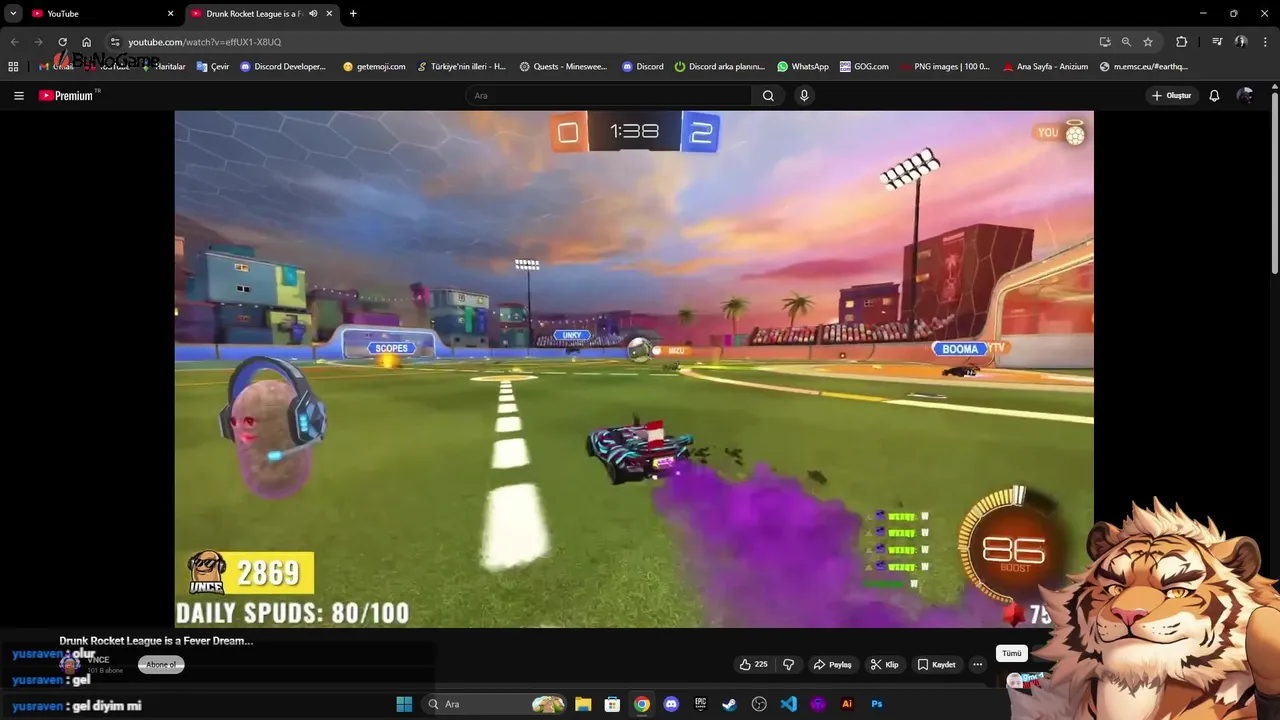
Task: Save video with the Kaydet button
Action: 937,665
